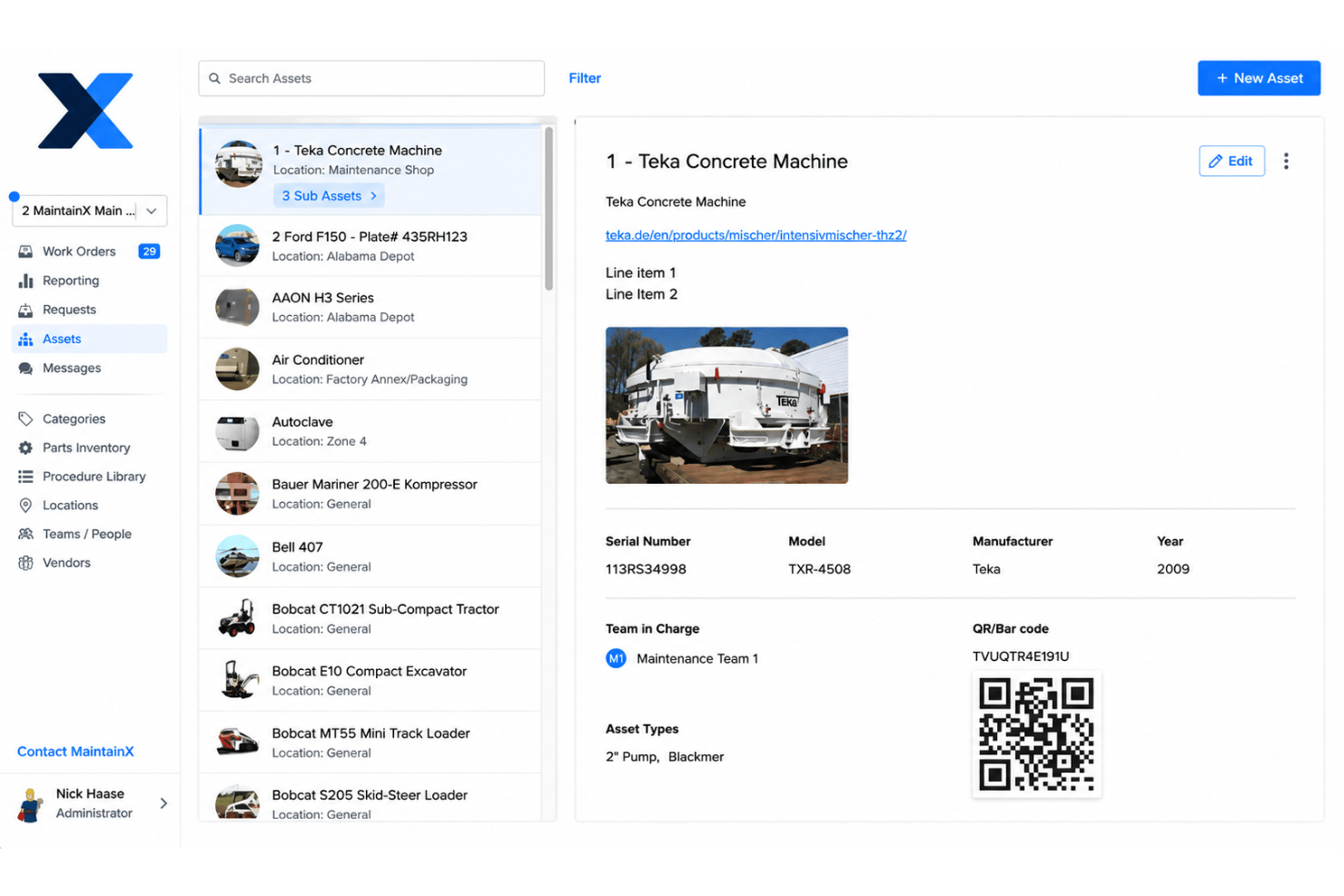Expand Nick Haase profile chevron

(x=163, y=803)
